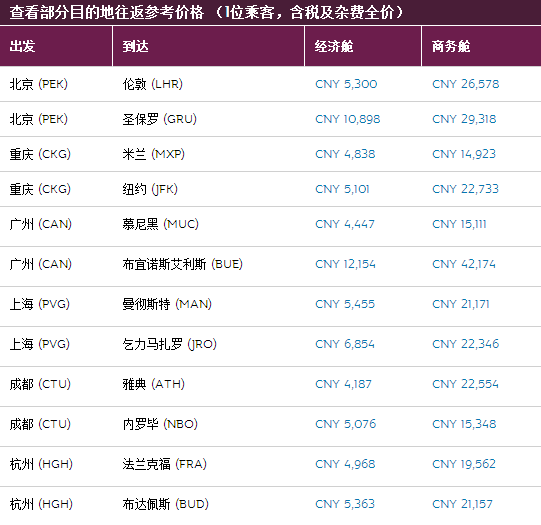Click 广州 (CAN) in the Munich row
Image resolution: width=541 pixels, height=525 pixels.
pyautogui.click(x=40, y=225)
